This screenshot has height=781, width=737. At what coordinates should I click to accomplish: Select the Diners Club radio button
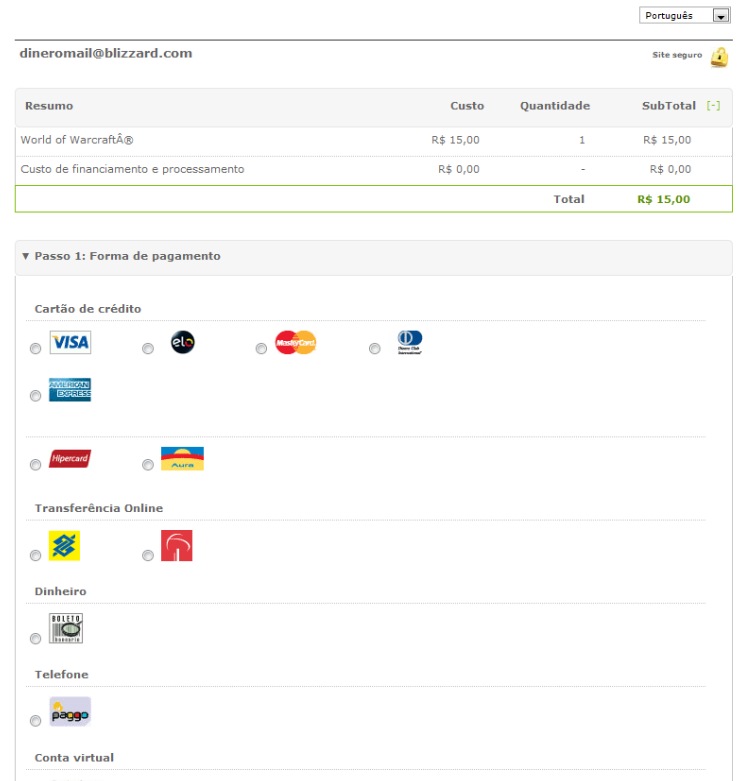point(374,349)
